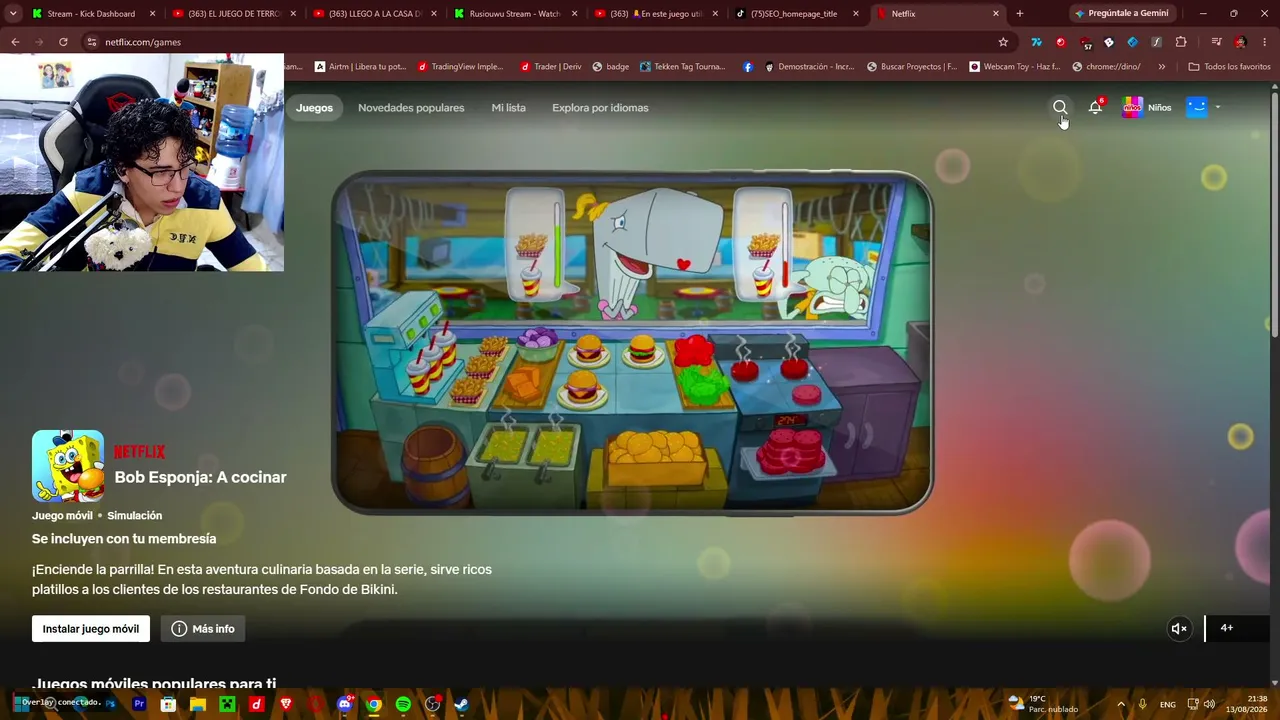Viewport: 1280px width, 720px height.
Task: Click Instalar juego móvil button
Action: click(91, 628)
